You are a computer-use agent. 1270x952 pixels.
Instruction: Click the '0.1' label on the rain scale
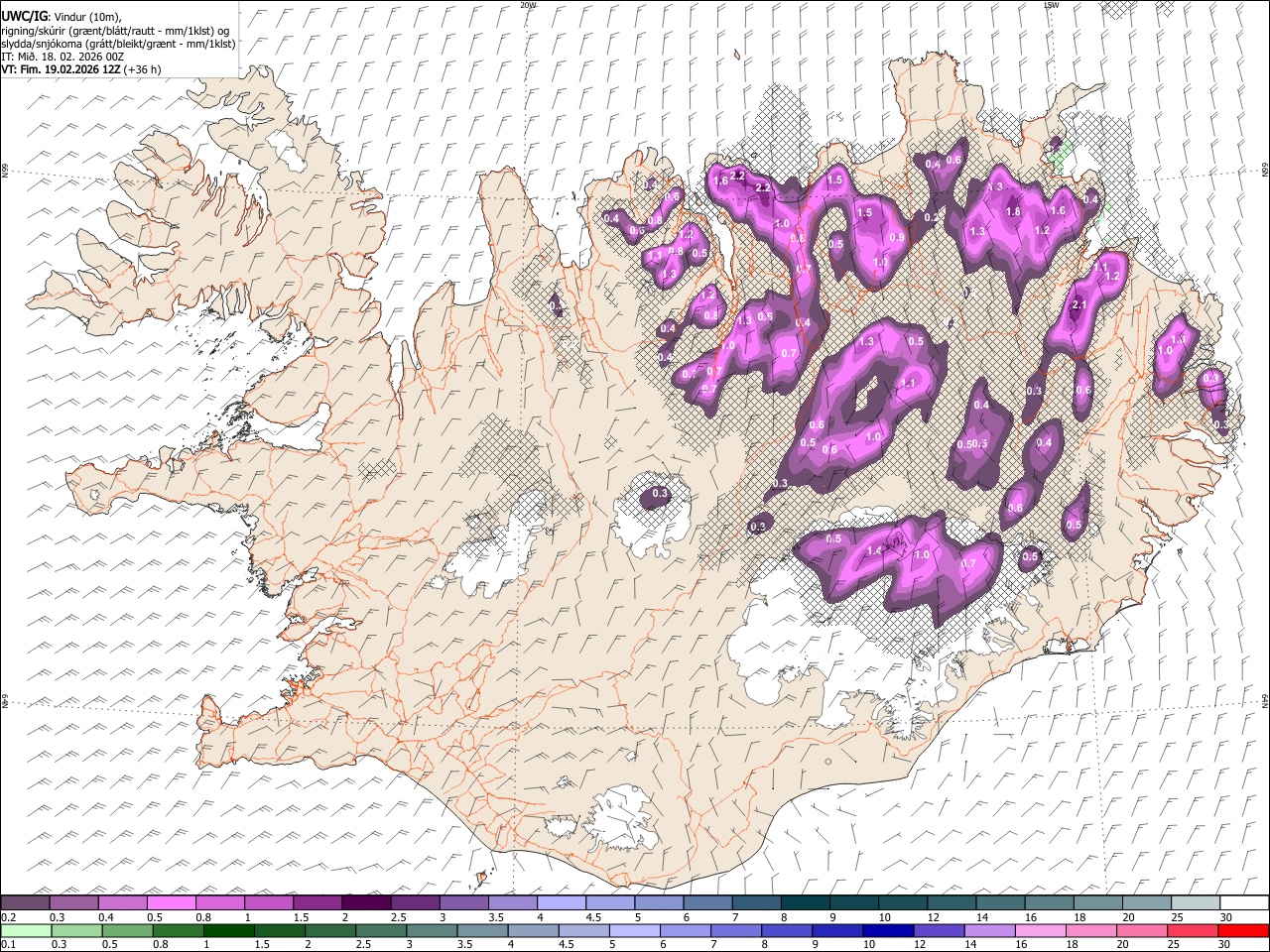coord(8,944)
